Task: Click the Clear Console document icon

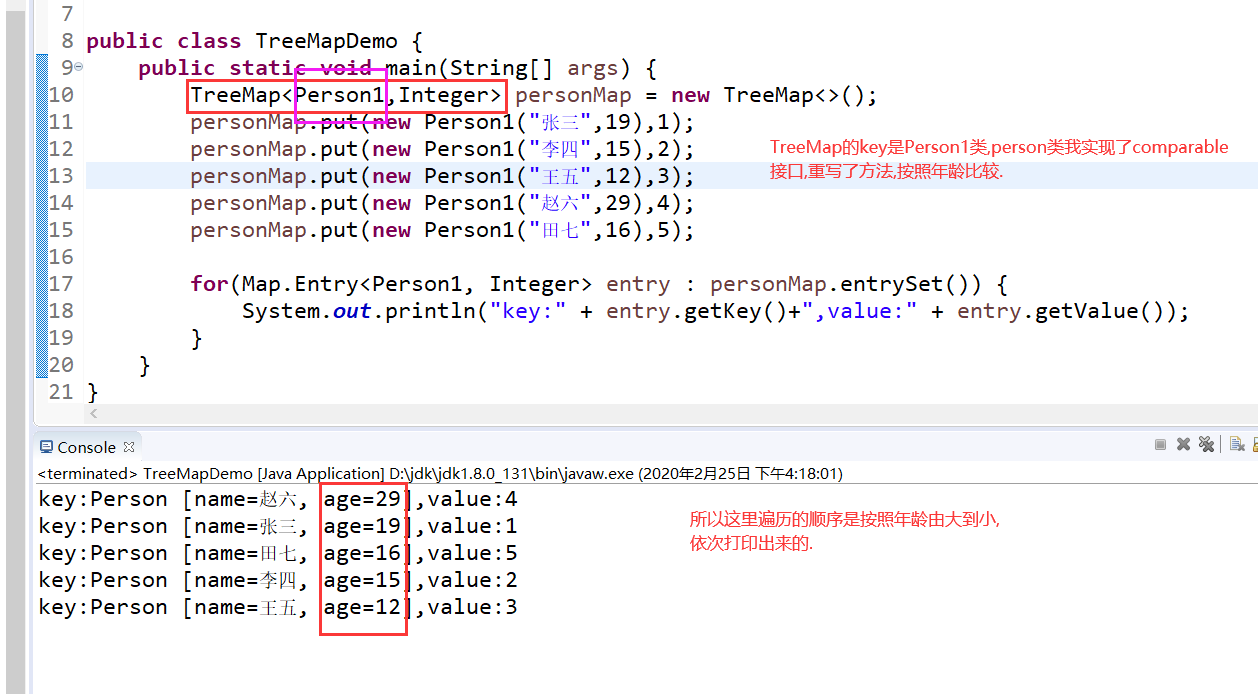Action: [x=1237, y=445]
